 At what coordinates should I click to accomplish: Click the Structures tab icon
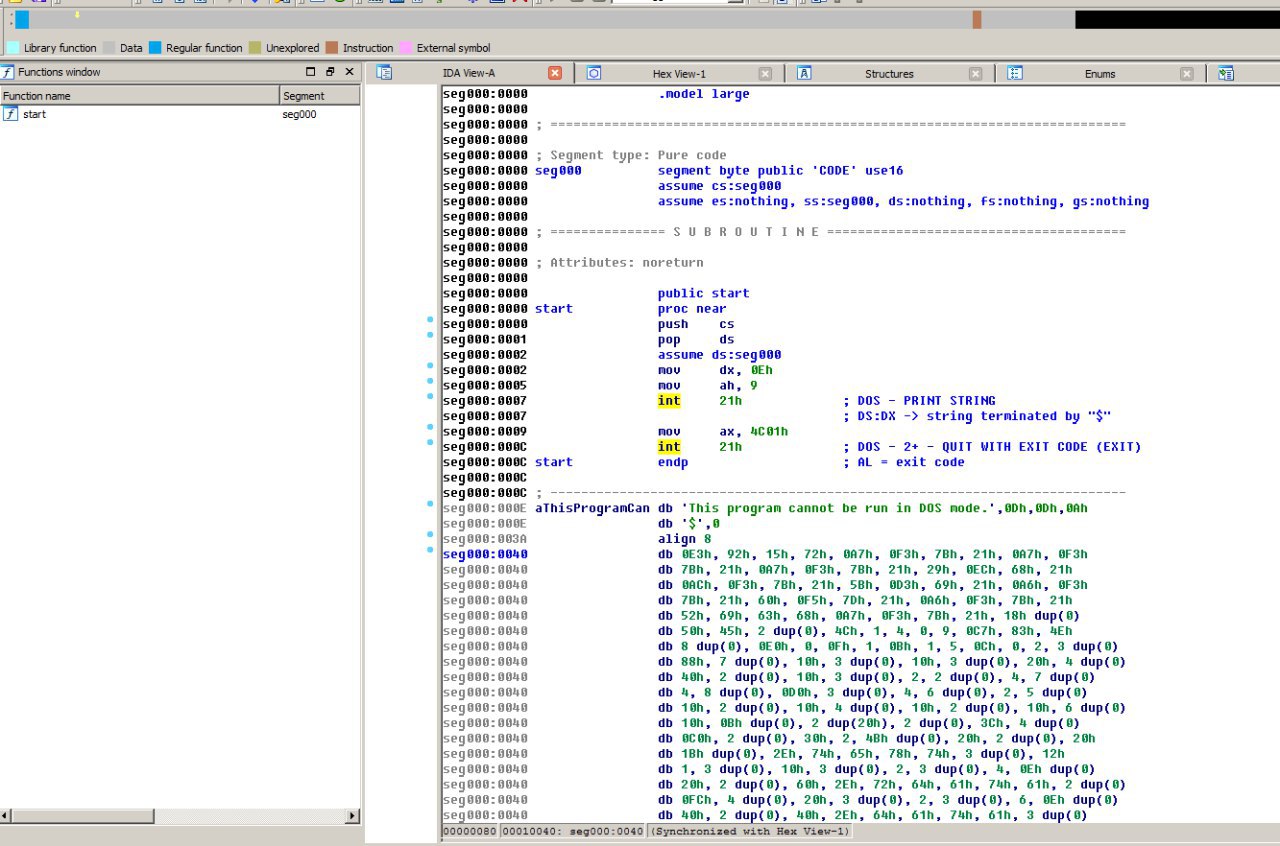(804, 73)
